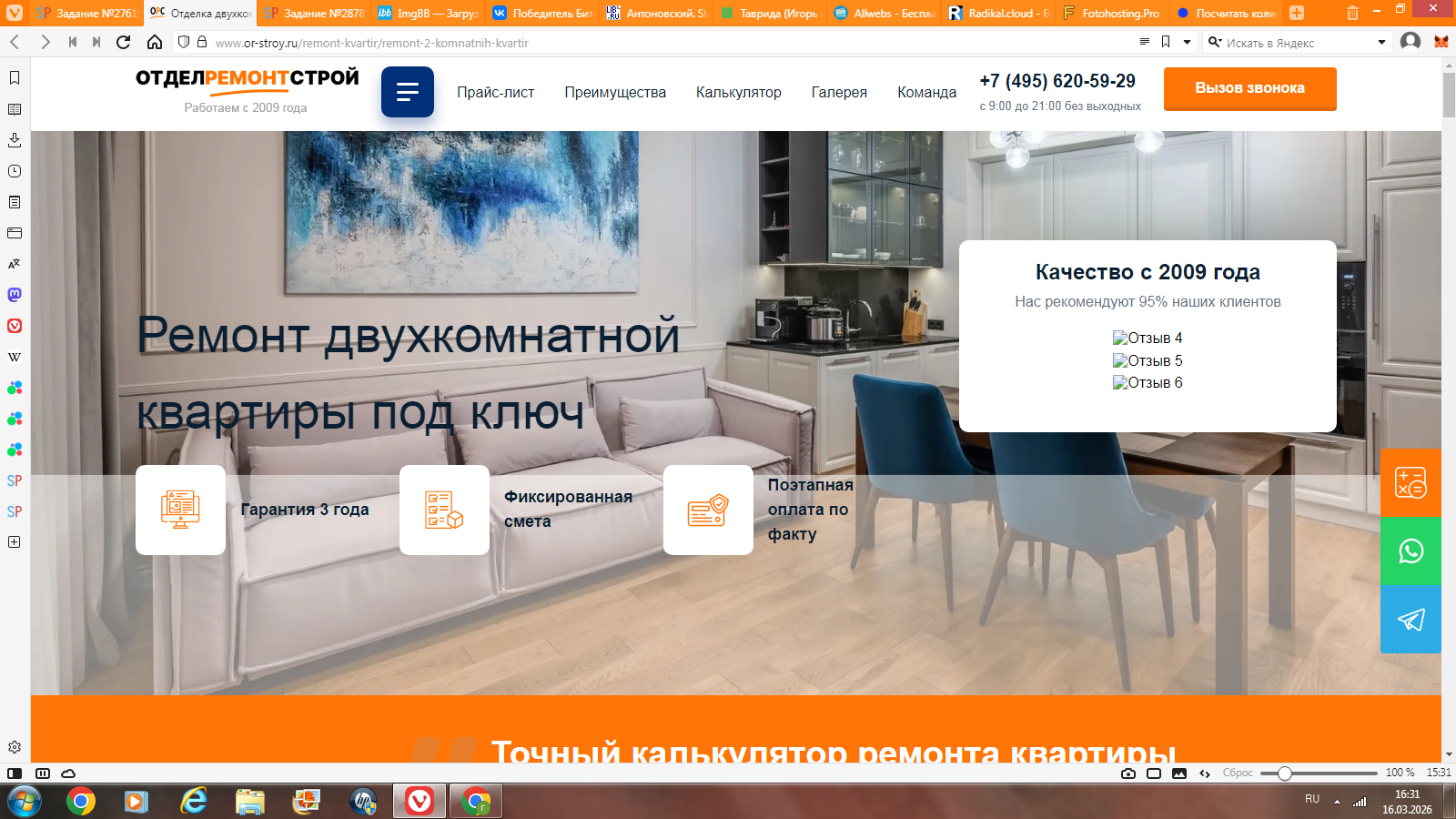Open the Mastodon web panel

15,295
